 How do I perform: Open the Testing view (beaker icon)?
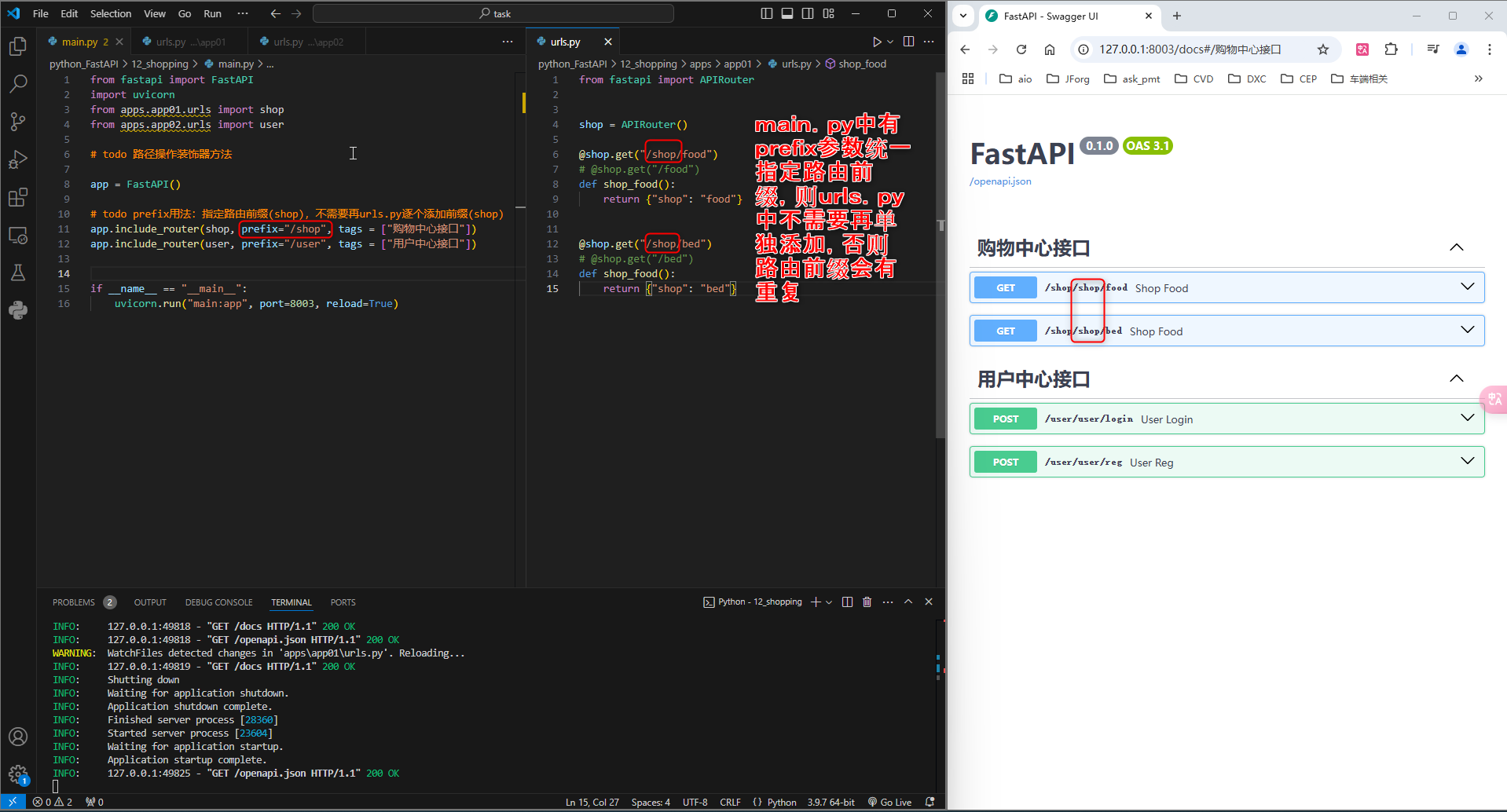pyautogui.click(x=18, y=272)
